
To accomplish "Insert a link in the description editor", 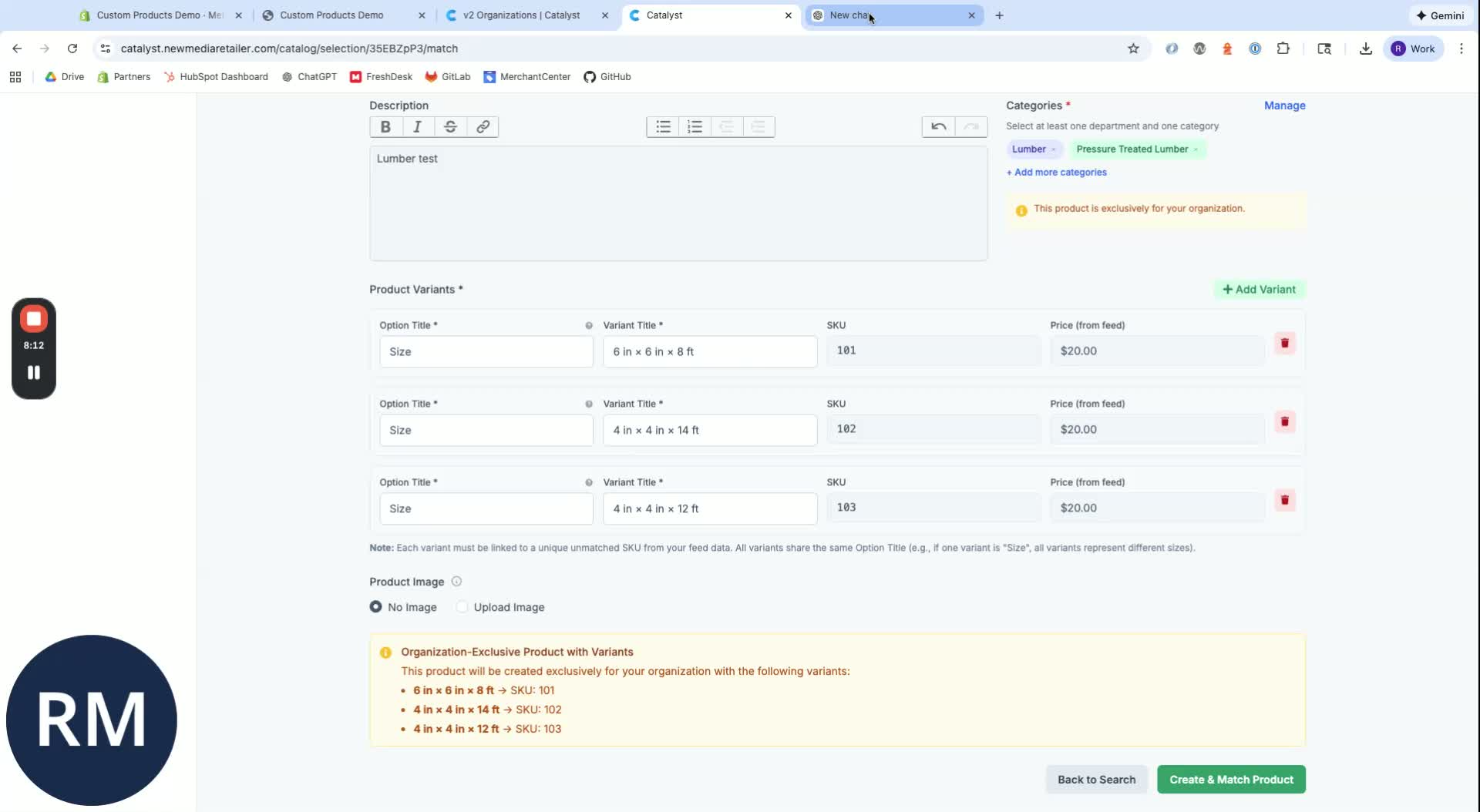I will (x=483, y=127).
